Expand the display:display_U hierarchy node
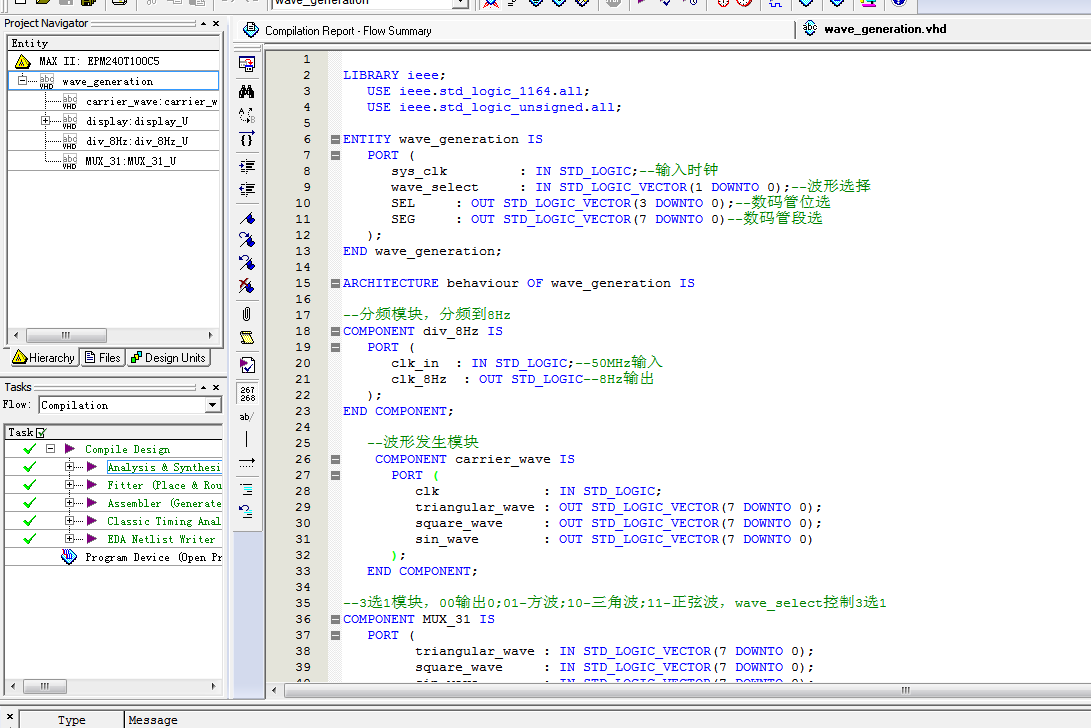1091x728 pixels. (45, 121)
